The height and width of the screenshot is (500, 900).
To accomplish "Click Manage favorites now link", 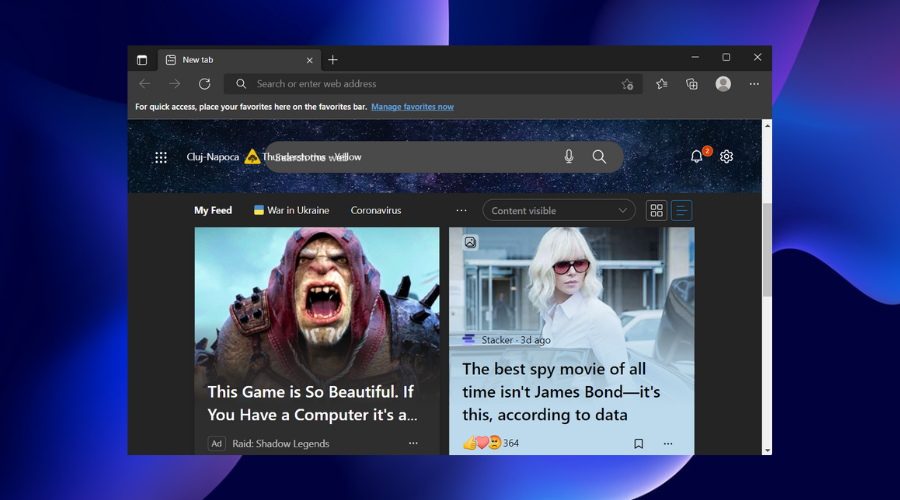I will click(x=412, y=107).
